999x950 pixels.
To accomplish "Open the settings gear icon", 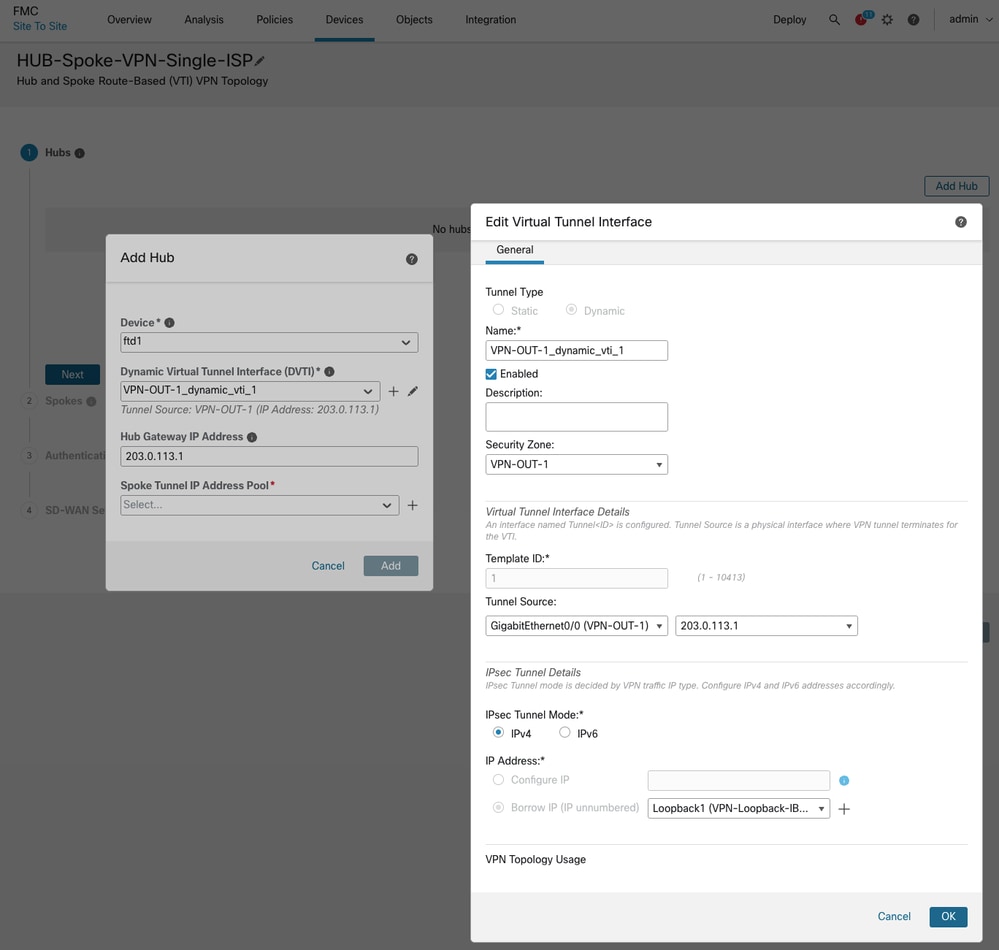I will [x=887, y=20].
